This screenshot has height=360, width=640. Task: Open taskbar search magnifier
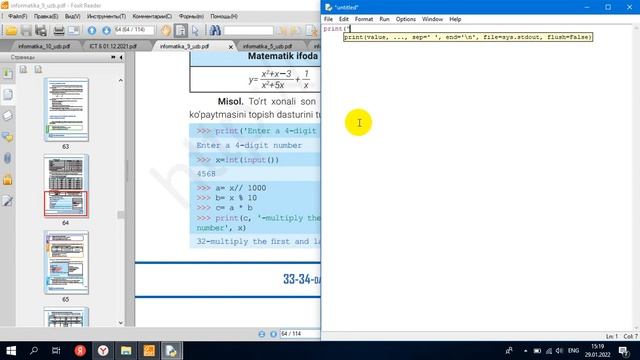click(34, 351)
